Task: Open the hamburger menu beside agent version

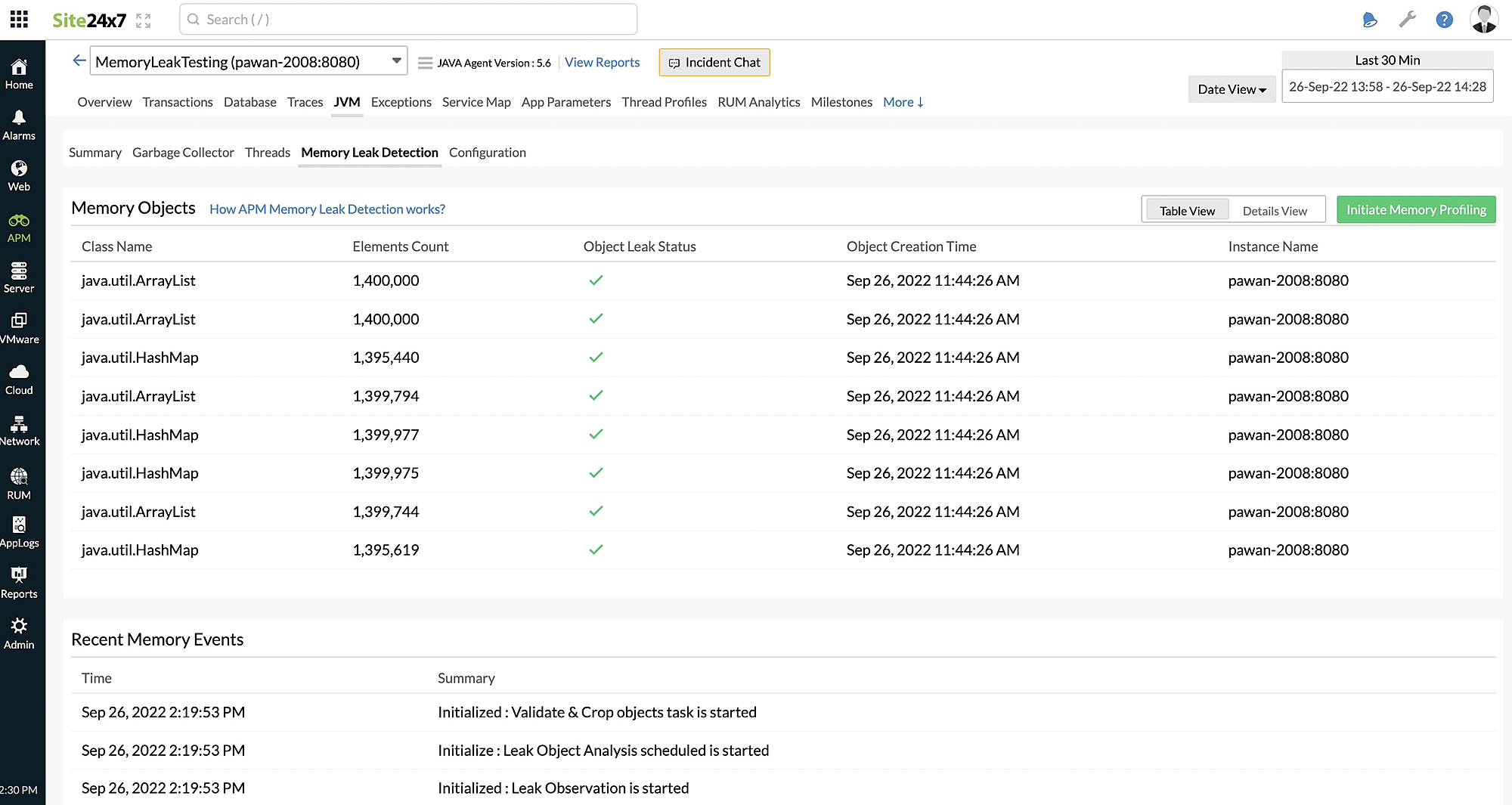Action: pyautogui.click(x=425, y=63)
